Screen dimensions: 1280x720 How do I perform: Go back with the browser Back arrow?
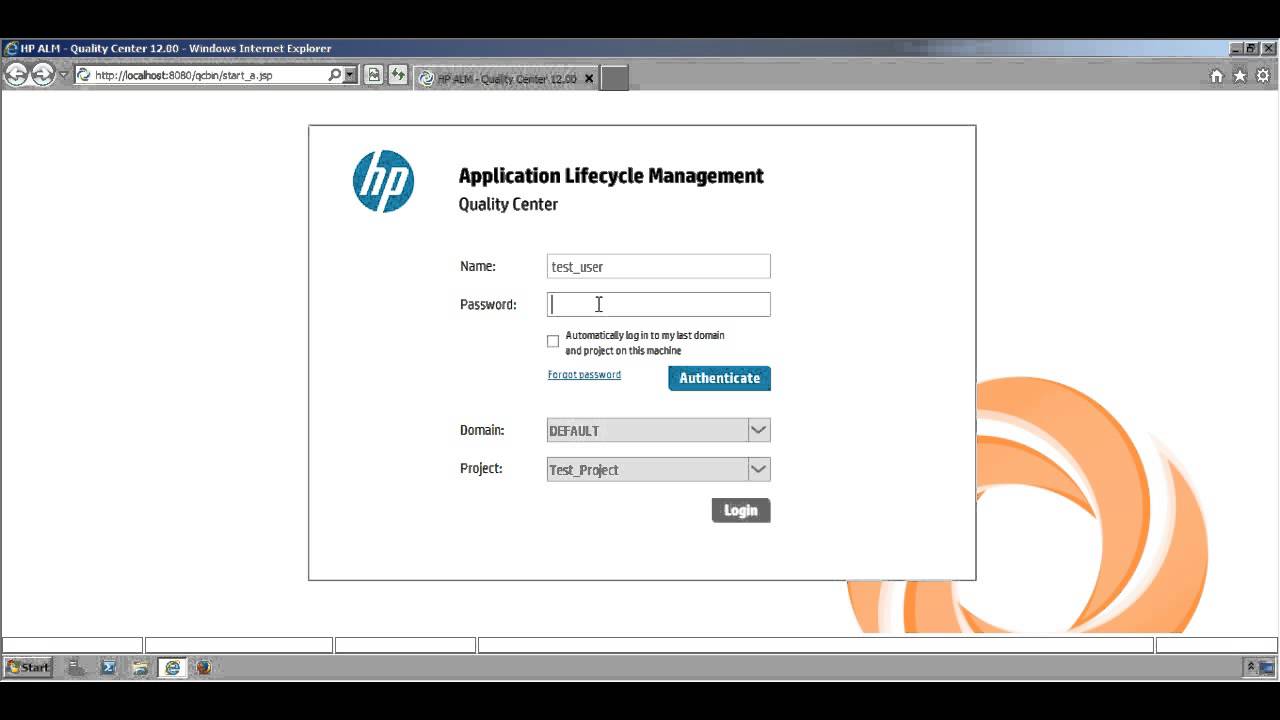click(x=16, y=74)
